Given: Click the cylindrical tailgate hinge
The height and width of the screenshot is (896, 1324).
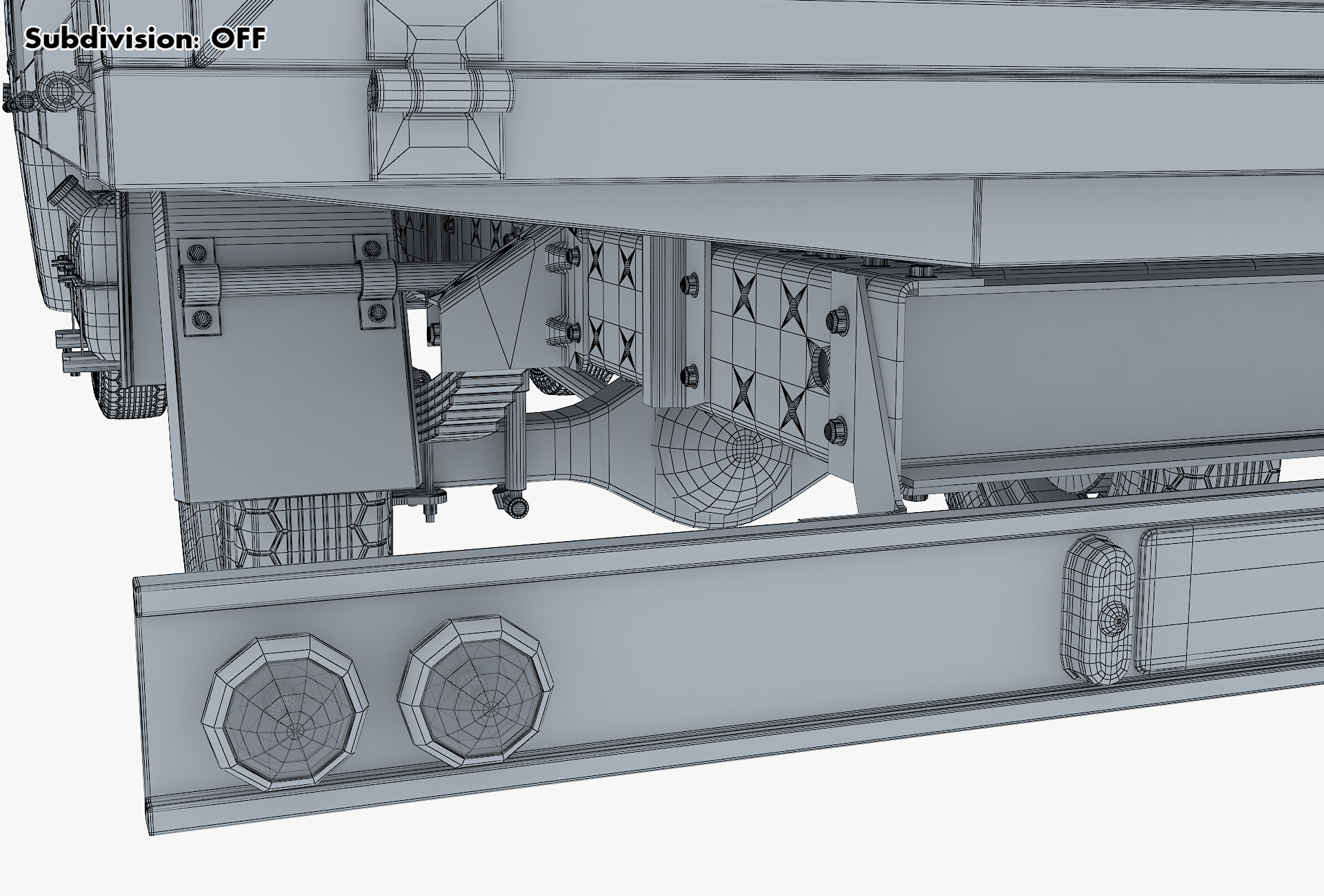Looking at the screenshot, I should pyautogui.click(x=441, y=90).
